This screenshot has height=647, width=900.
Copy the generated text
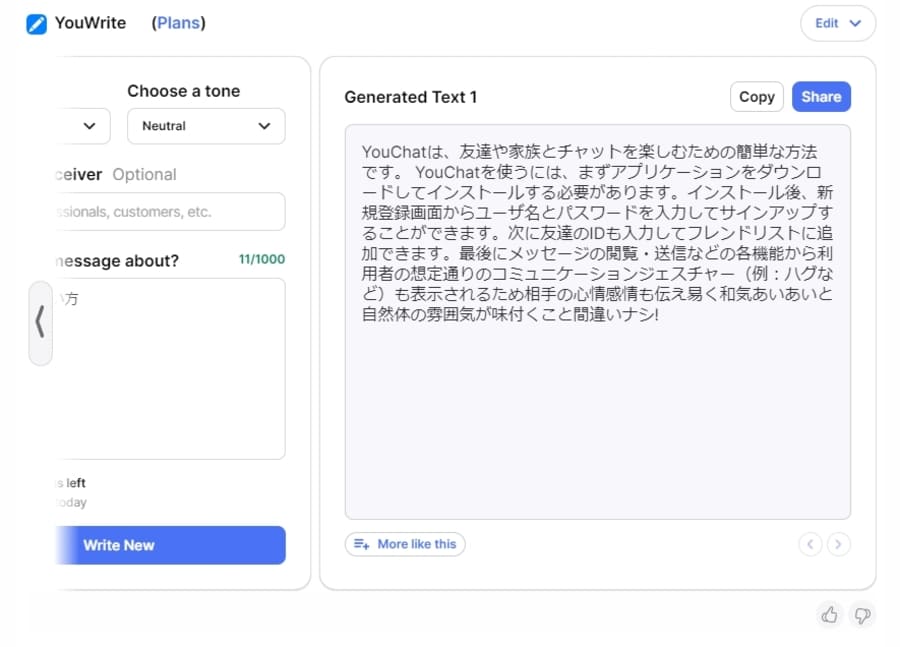[x=757, y=97]
